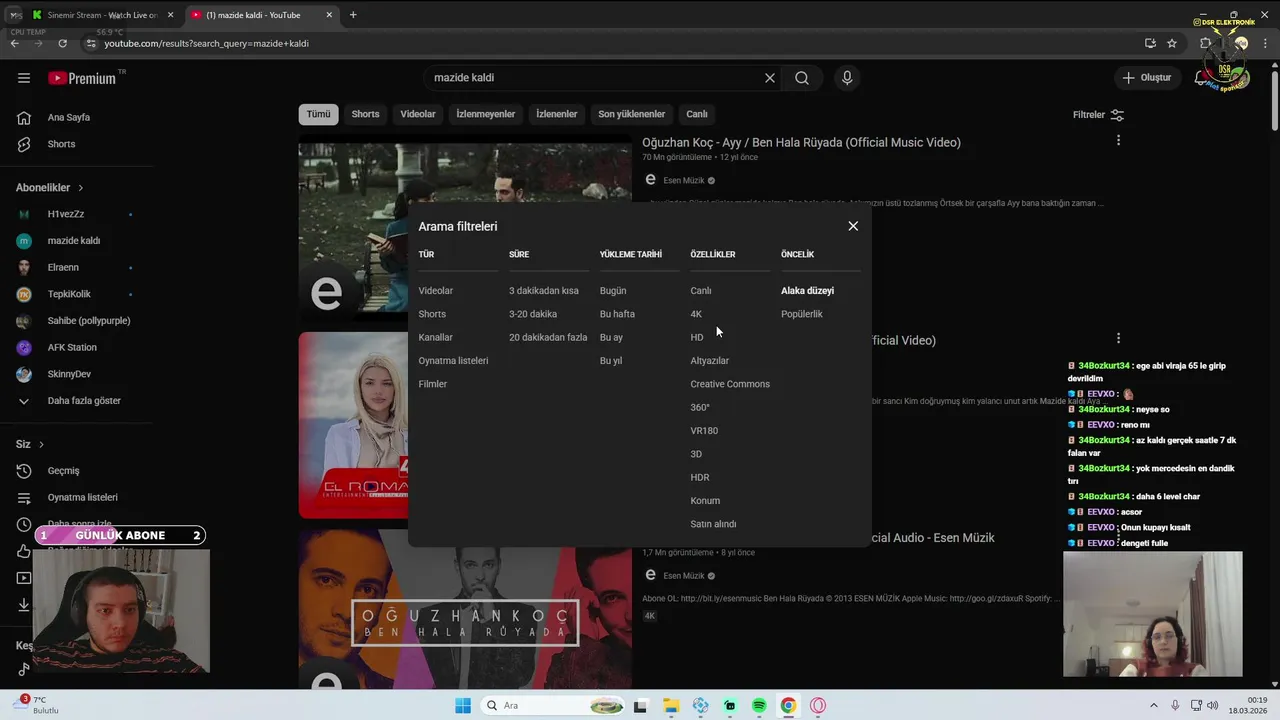
Task: Open H1vezZz channel subscription
Action: pyautogui.click(x=66, y=214)
